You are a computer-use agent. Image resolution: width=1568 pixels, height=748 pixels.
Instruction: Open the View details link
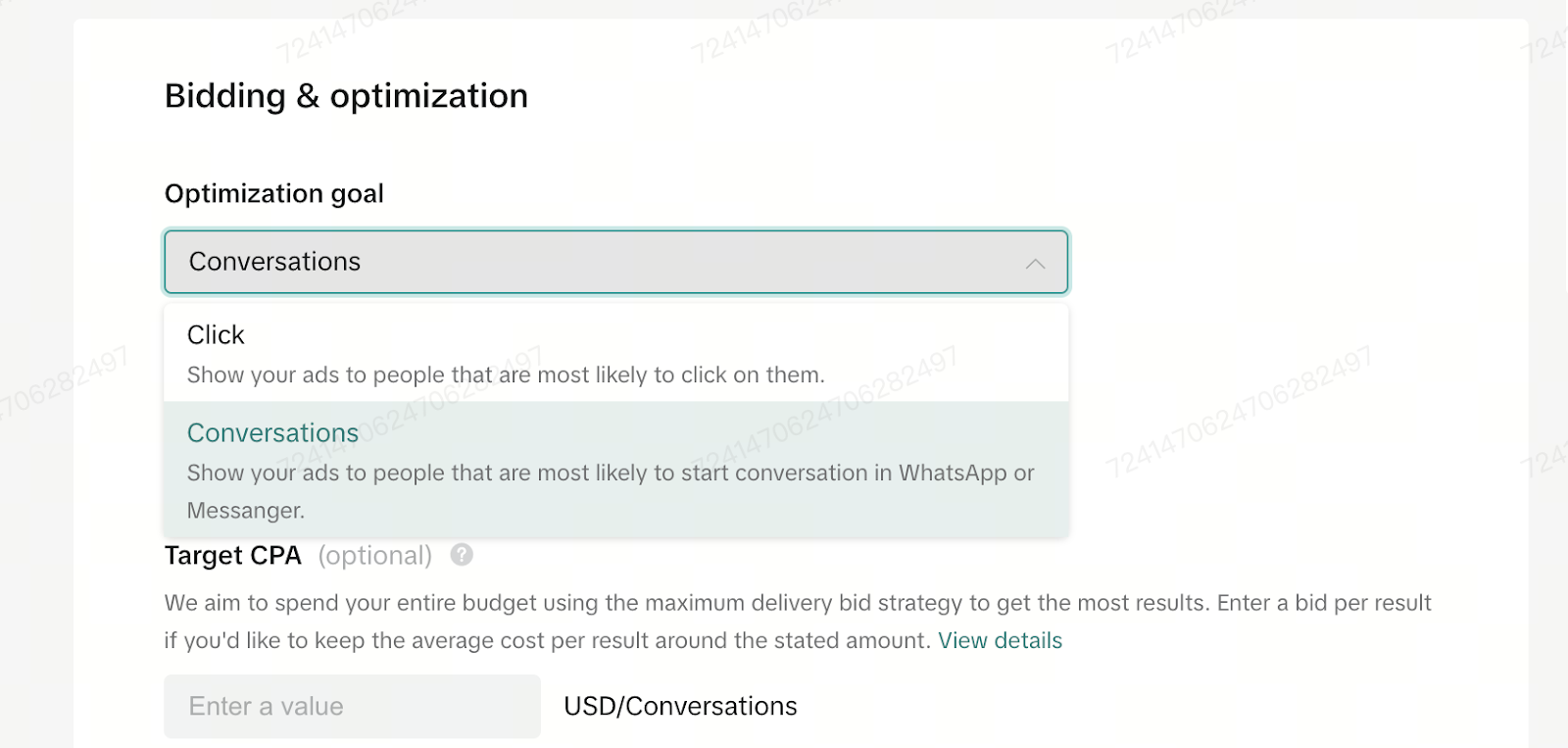tap(1000, 640)
